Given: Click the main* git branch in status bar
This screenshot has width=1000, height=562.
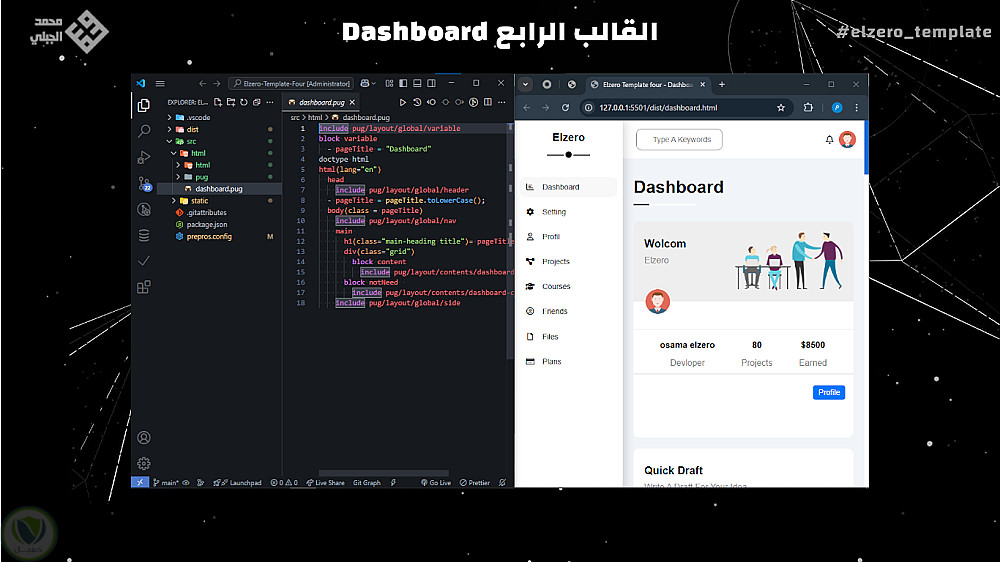Looking at the screenshot, I should point(165,483).
